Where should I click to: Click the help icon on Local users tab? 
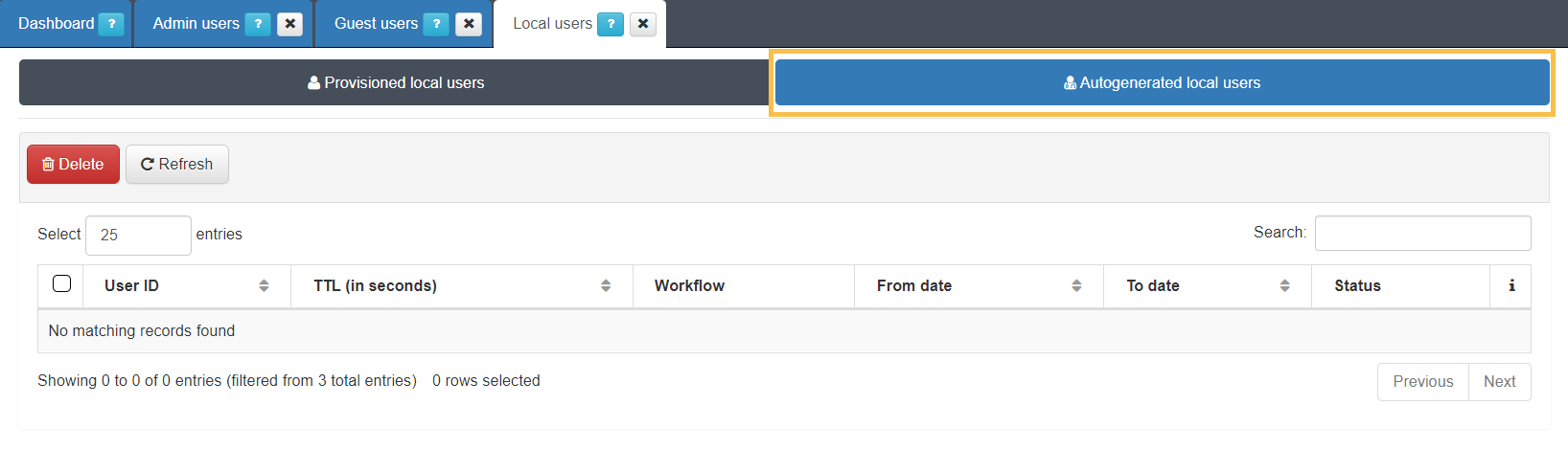611,24
